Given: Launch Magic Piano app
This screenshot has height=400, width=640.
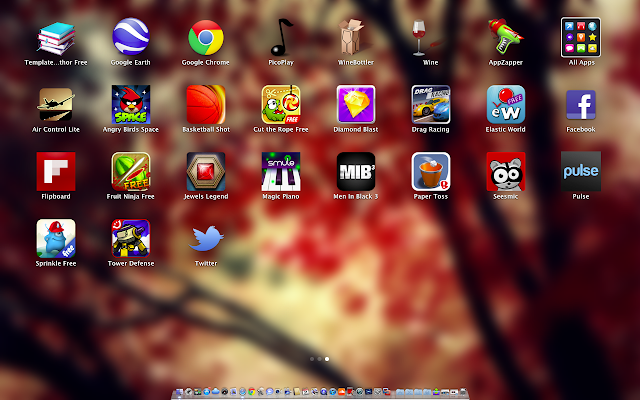Looking at the screenshot, I should (281, 171).
